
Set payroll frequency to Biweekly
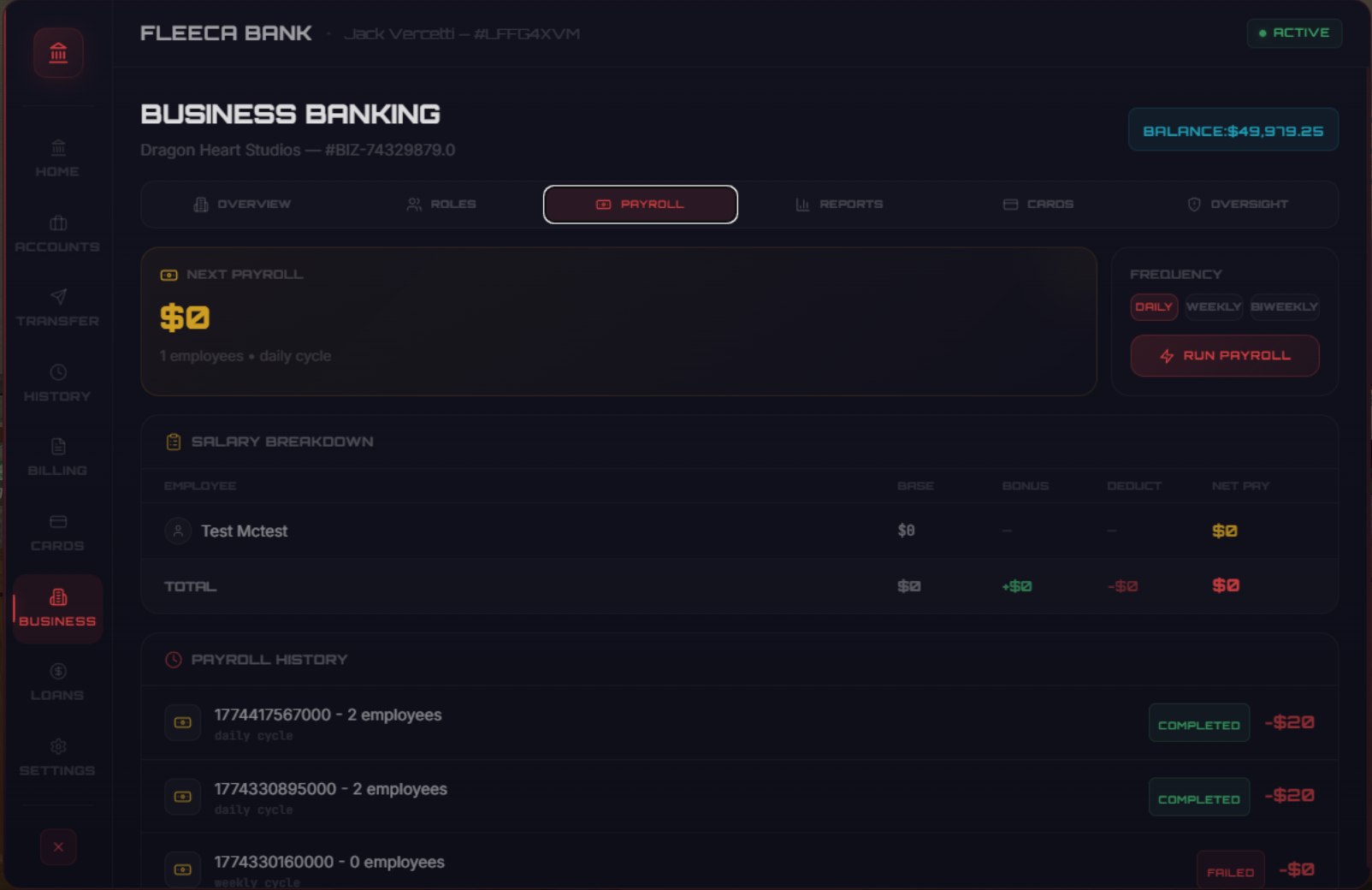(x=1285, y=307)
